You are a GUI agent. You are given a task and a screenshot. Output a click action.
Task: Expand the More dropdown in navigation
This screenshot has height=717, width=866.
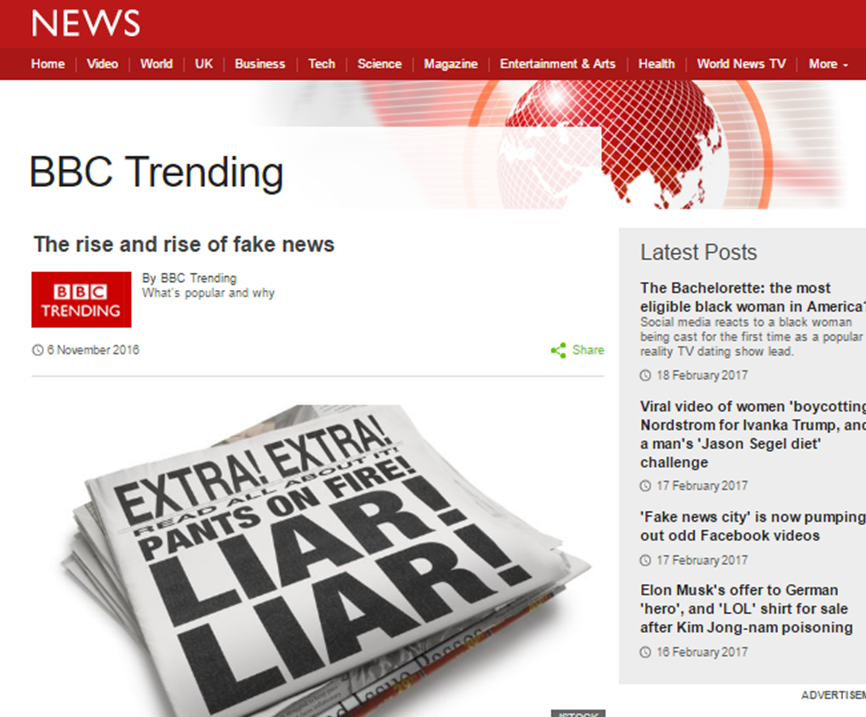pyautogui.click(x=828, y=64)
